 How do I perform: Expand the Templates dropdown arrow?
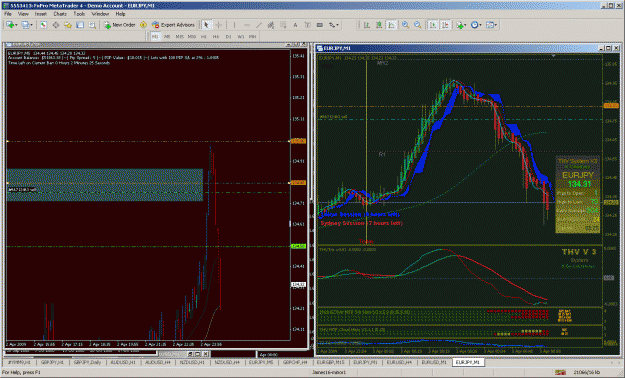click(495, 25)
